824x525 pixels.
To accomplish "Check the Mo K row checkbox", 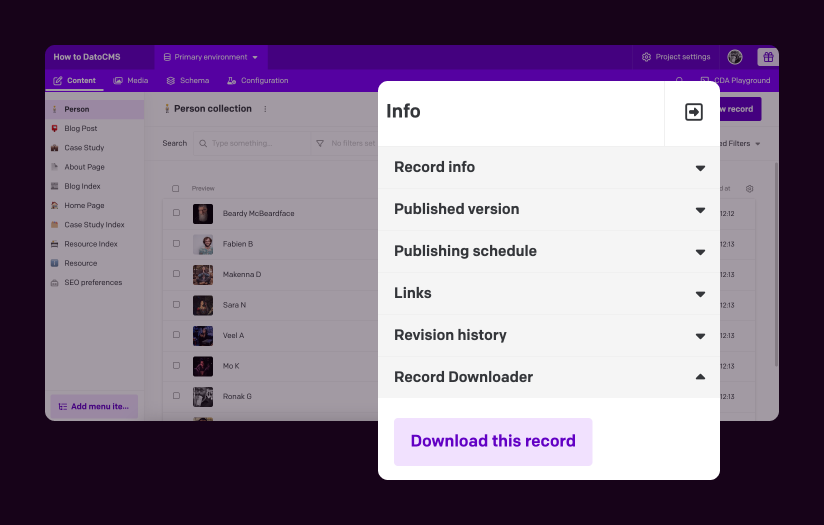I will tap(176, 365).
